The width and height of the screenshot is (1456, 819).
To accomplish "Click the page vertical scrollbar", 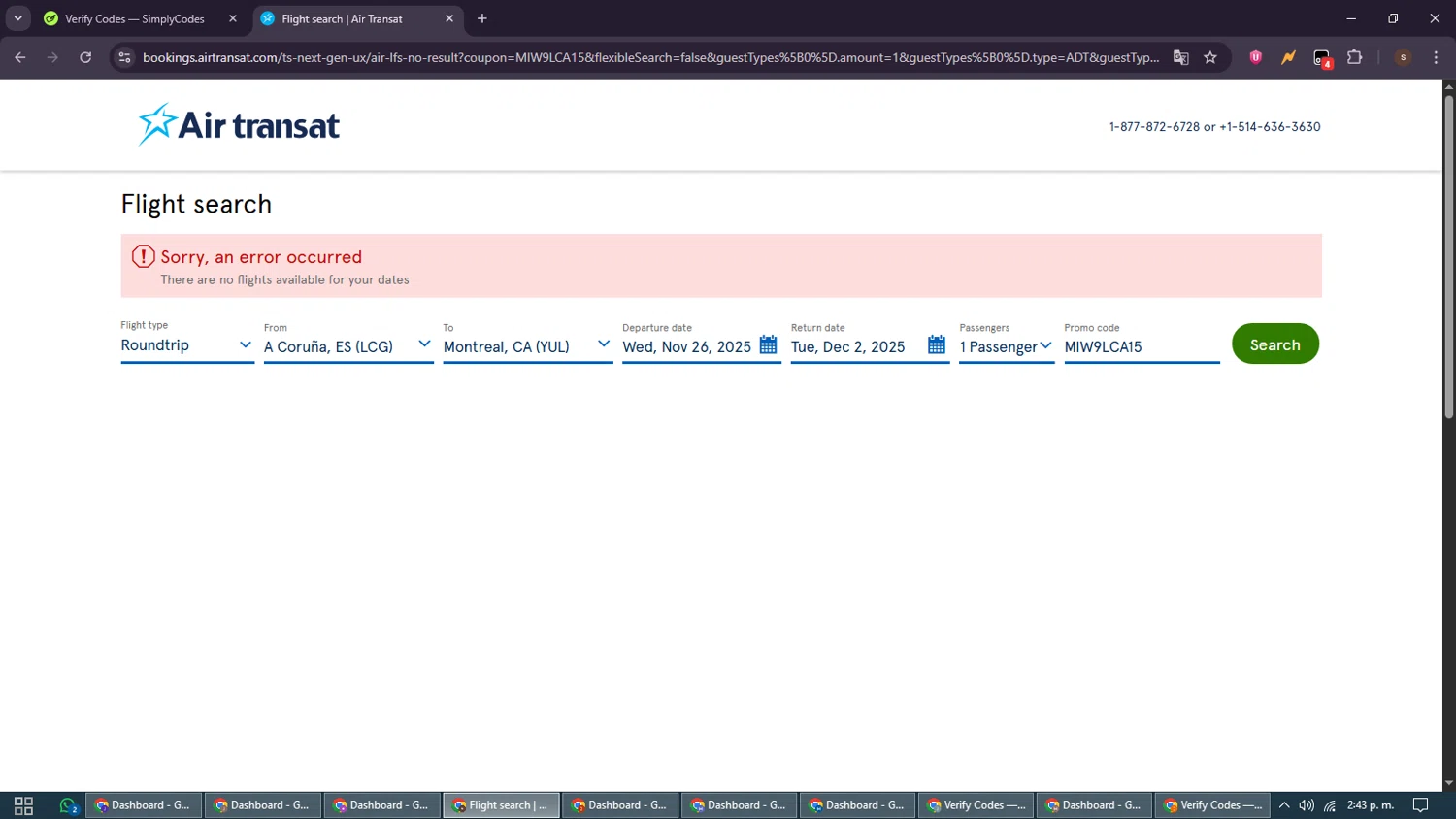I will coord(1448,257).
